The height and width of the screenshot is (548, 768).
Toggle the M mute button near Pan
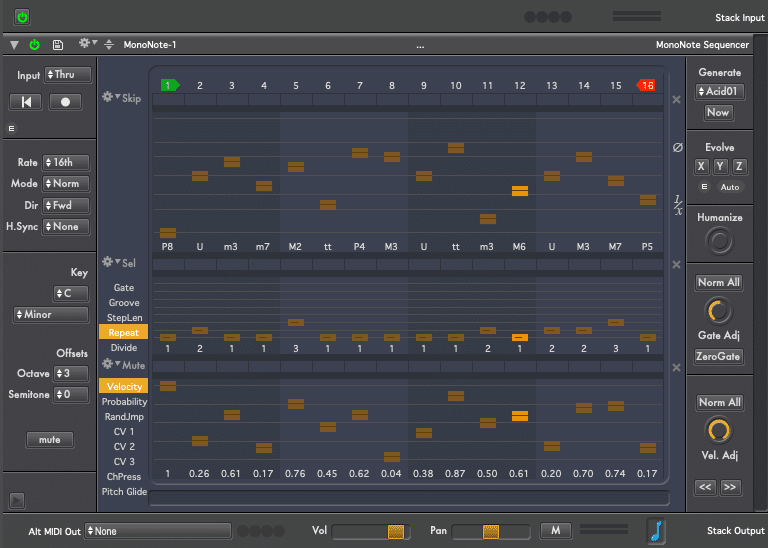point(555,530)
